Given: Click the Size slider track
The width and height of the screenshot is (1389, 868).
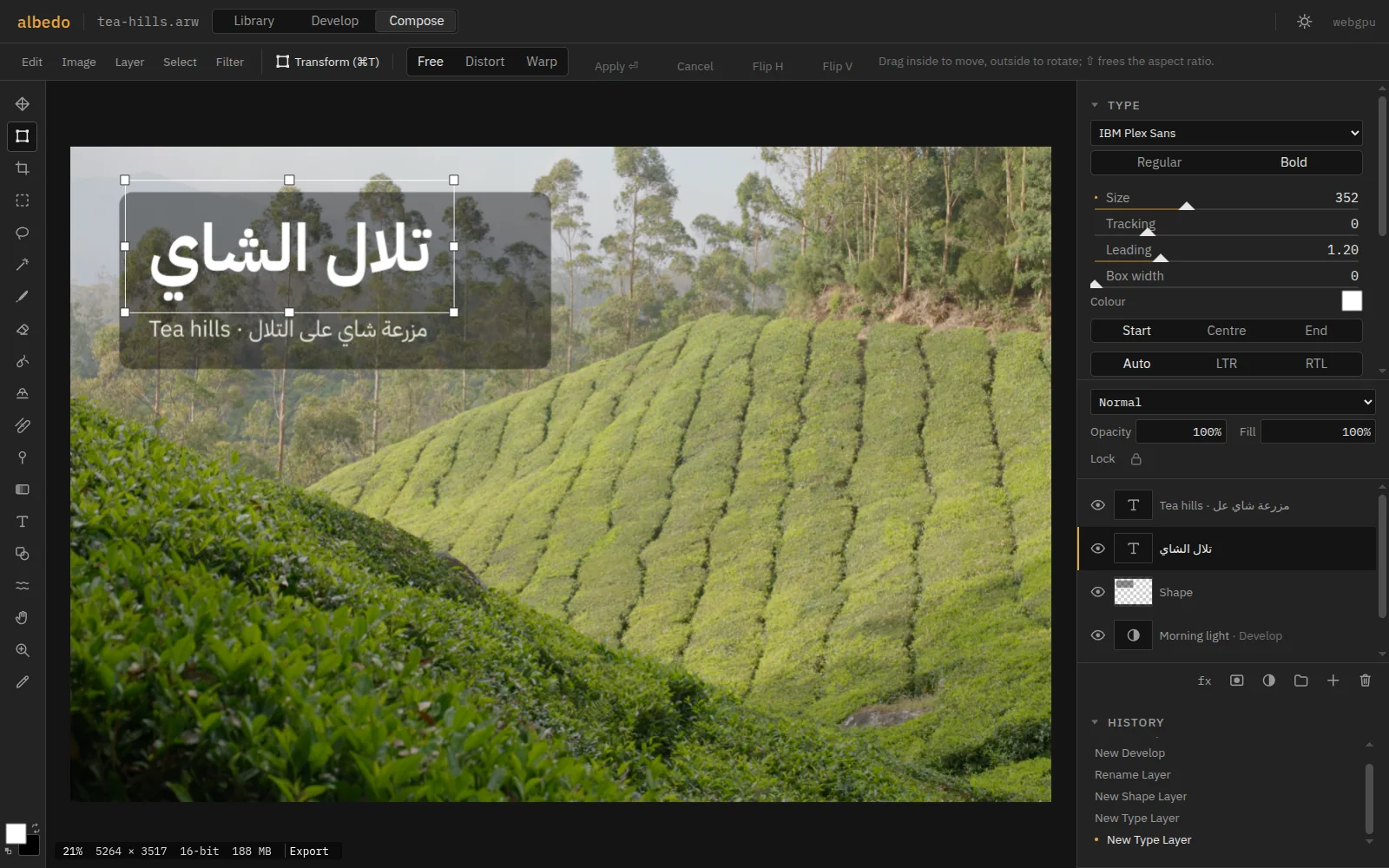Looking at the screenshot, I should [x=1227, y=209].
